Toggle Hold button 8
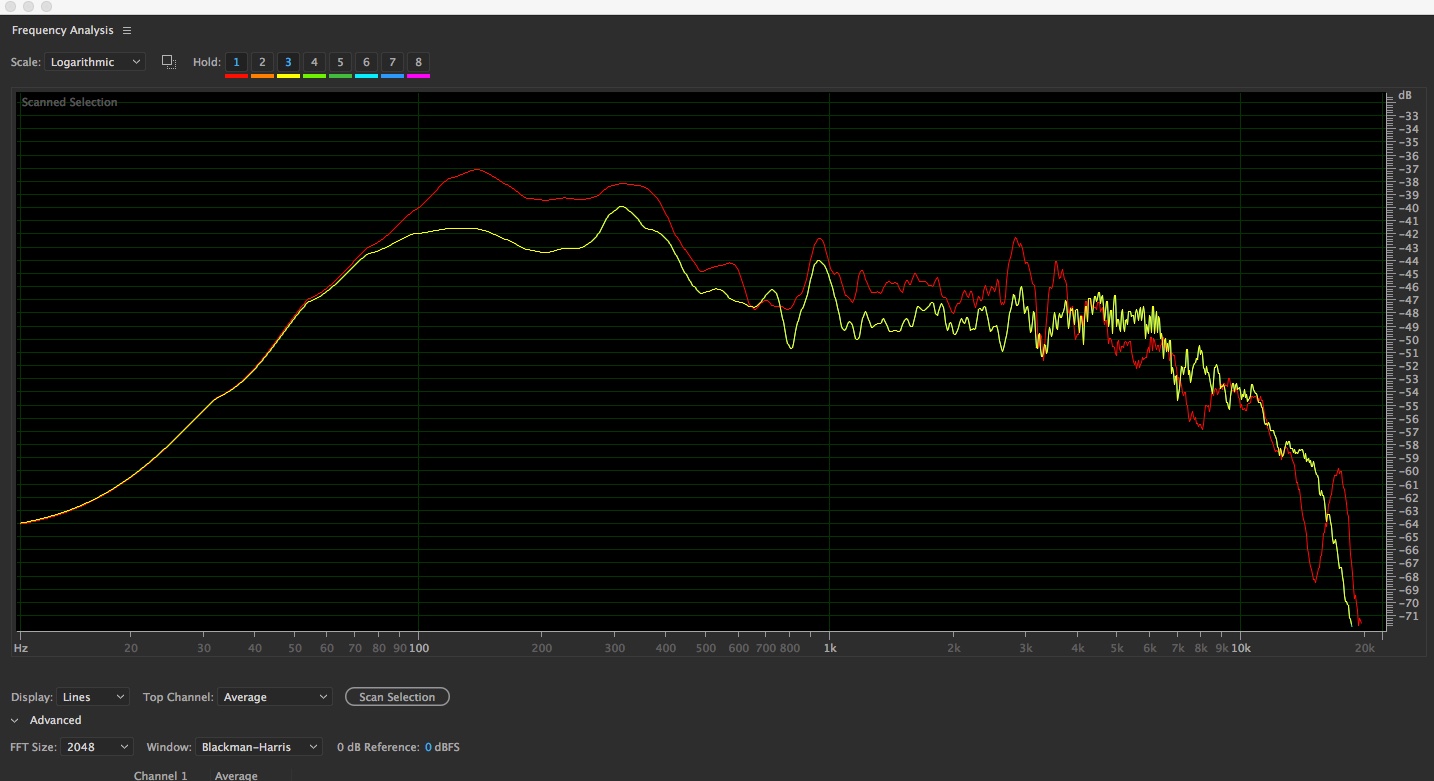Viewport: 1434px width, 781px height. [418, 62]
